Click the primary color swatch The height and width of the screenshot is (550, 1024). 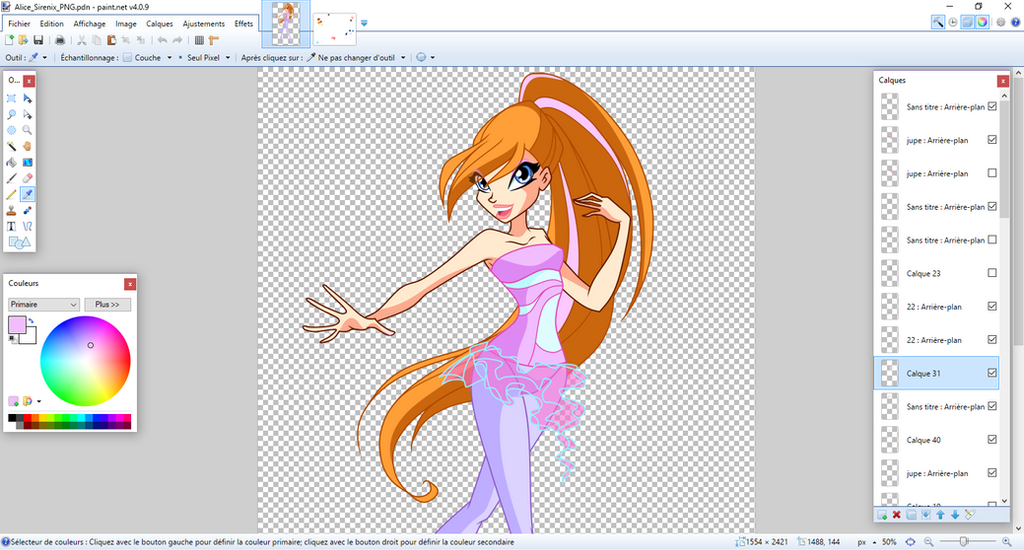(x=16, y=324)
